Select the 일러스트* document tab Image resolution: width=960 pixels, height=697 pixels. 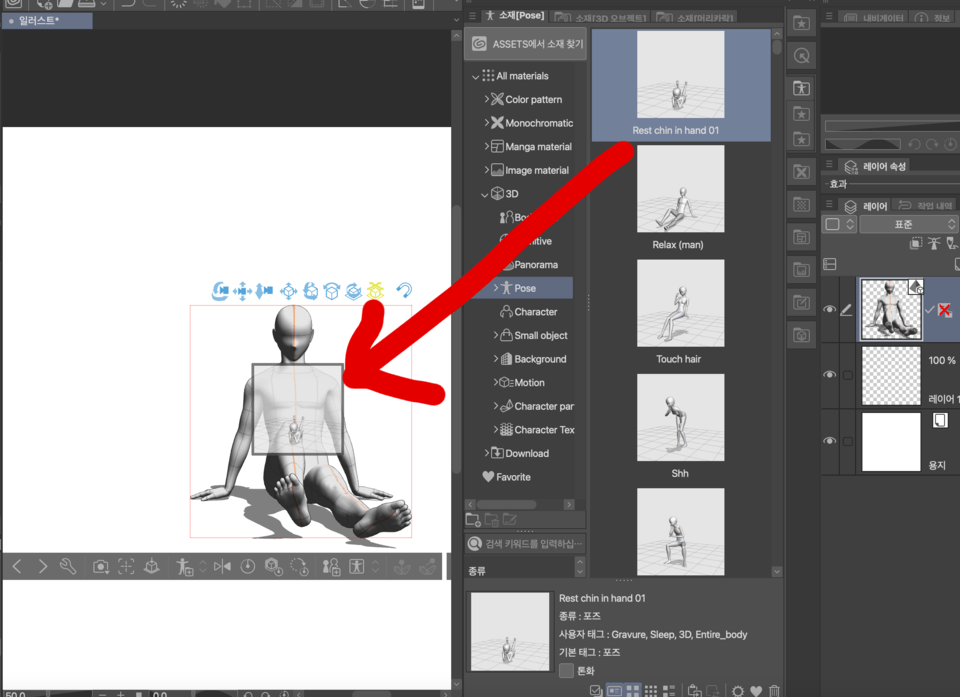48,20
